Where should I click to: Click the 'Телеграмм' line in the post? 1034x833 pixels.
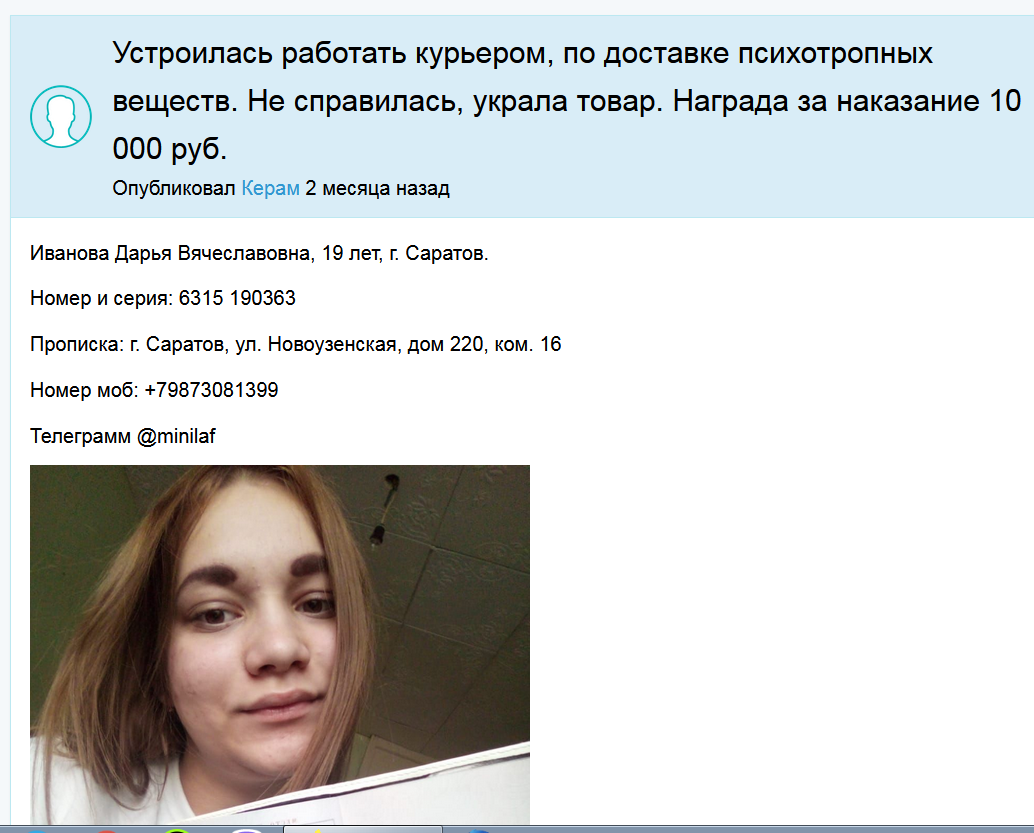[123, 436]
